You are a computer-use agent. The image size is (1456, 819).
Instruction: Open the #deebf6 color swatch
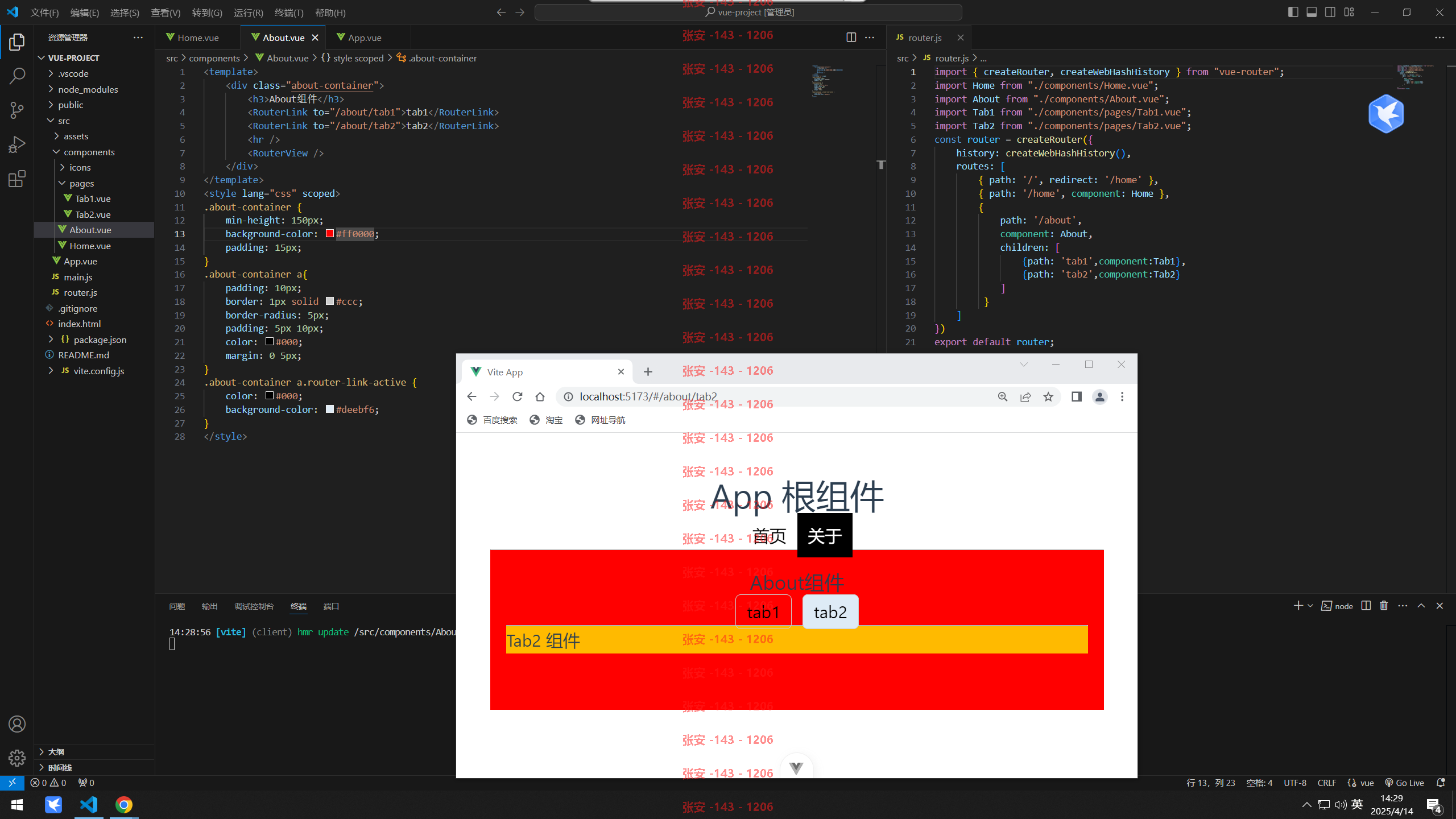point(330,409)
